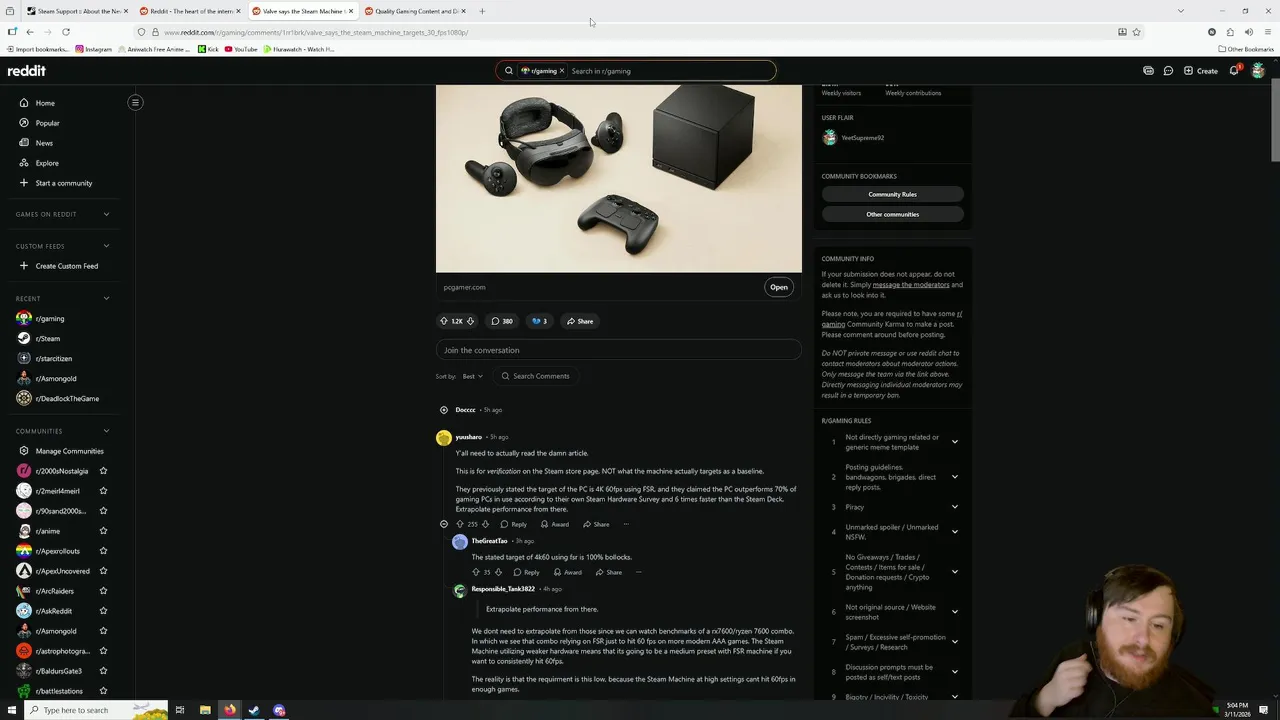Image resolution: width=1280 pixels, height=720 pixels.
Task: Click the Community Rules button
Action: [892, 194]
